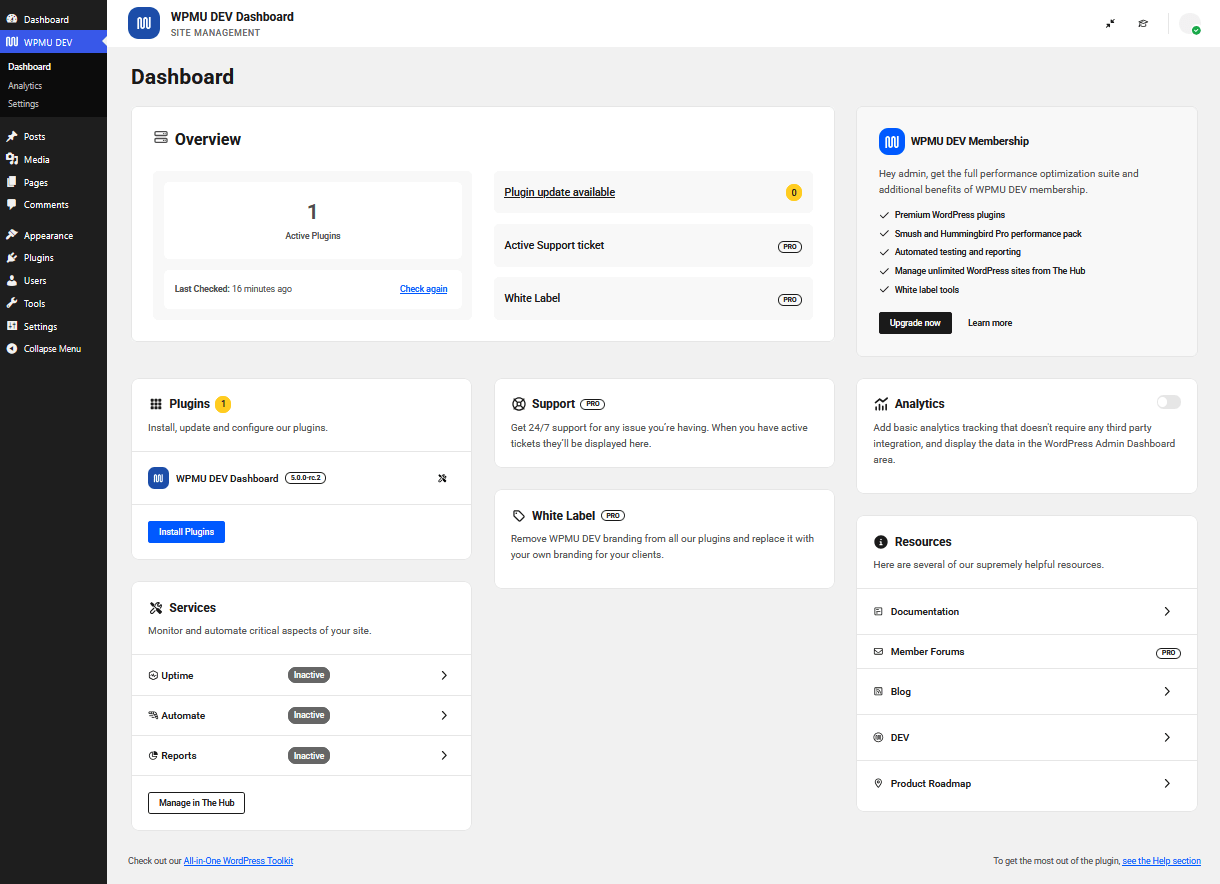Open Documentation via its chevron arrow
Viewport: 1220px width, 884px height.
point(1167,611)
